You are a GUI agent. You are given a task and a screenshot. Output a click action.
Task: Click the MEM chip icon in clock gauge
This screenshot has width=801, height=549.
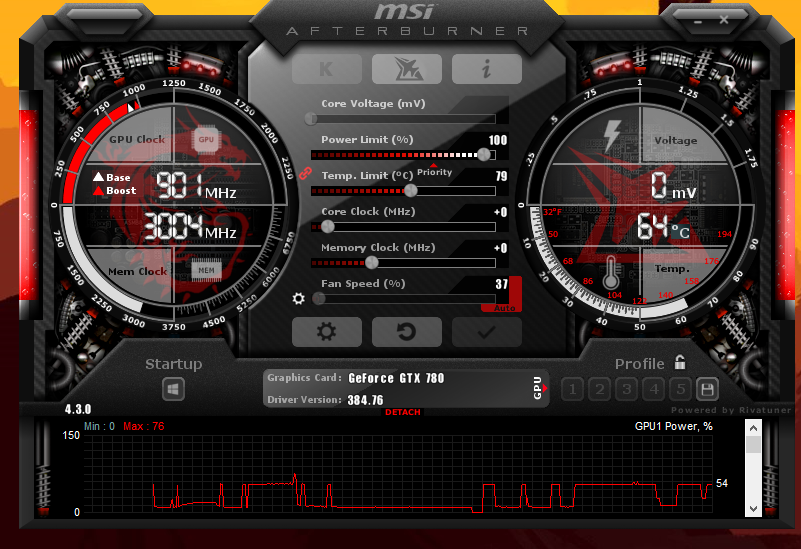pyautogui.click(x=206, y=270)
